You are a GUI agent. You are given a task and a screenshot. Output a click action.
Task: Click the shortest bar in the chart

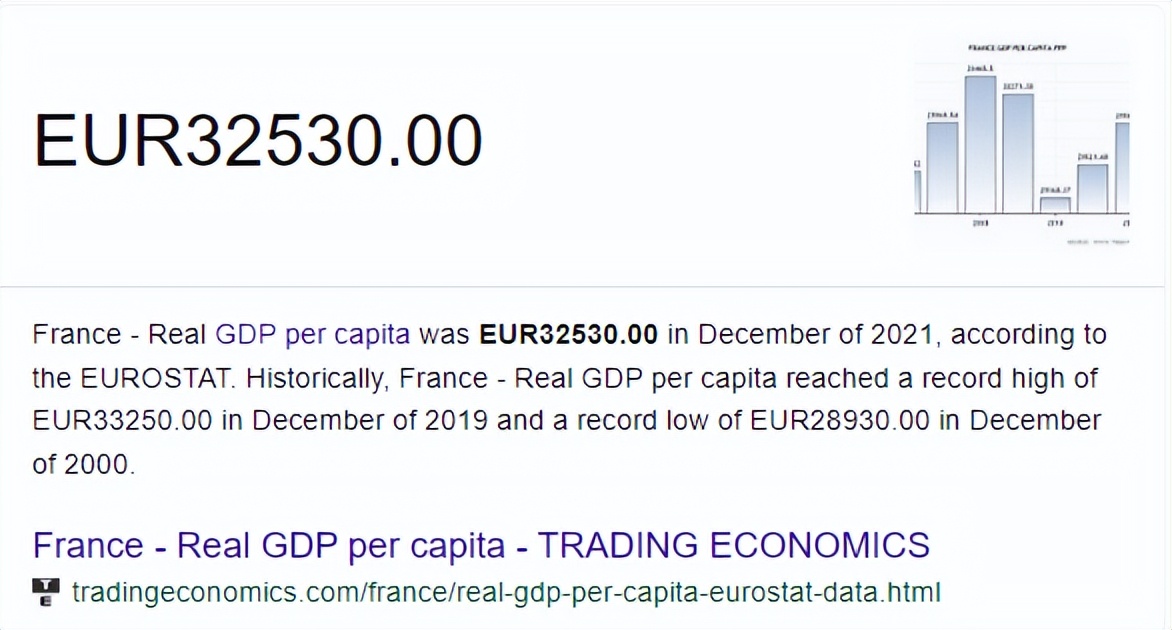[x=1055, y=204]
